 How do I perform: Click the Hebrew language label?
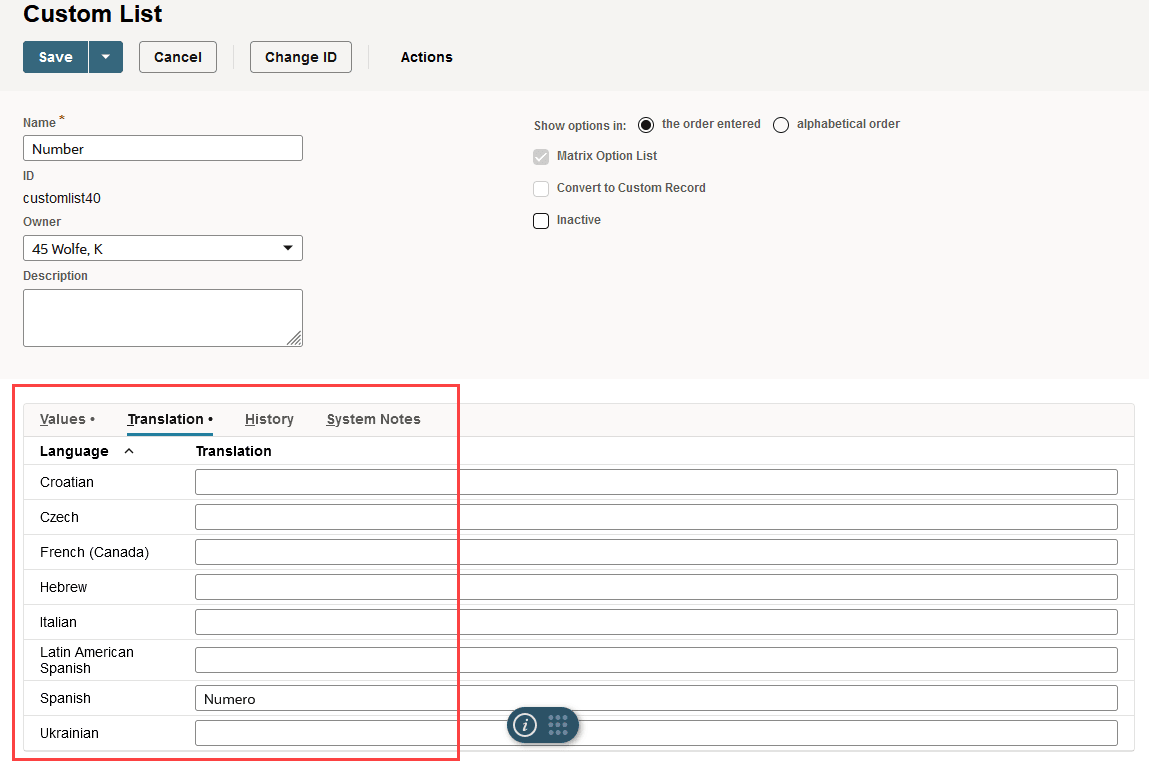[63, 587]
